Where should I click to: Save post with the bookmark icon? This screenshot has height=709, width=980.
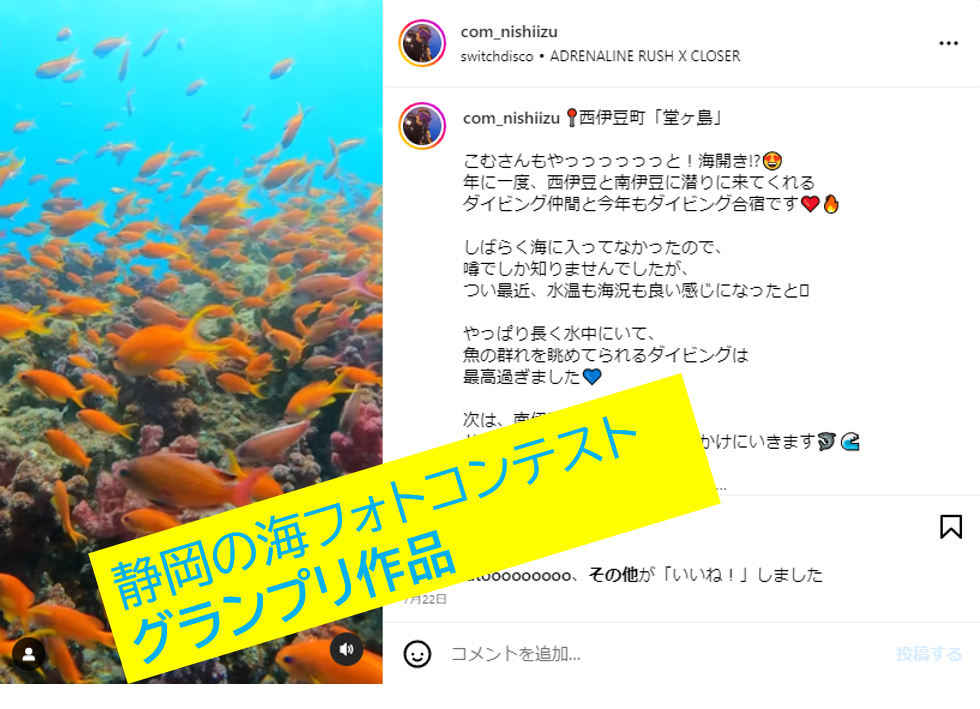coord(951,526)
